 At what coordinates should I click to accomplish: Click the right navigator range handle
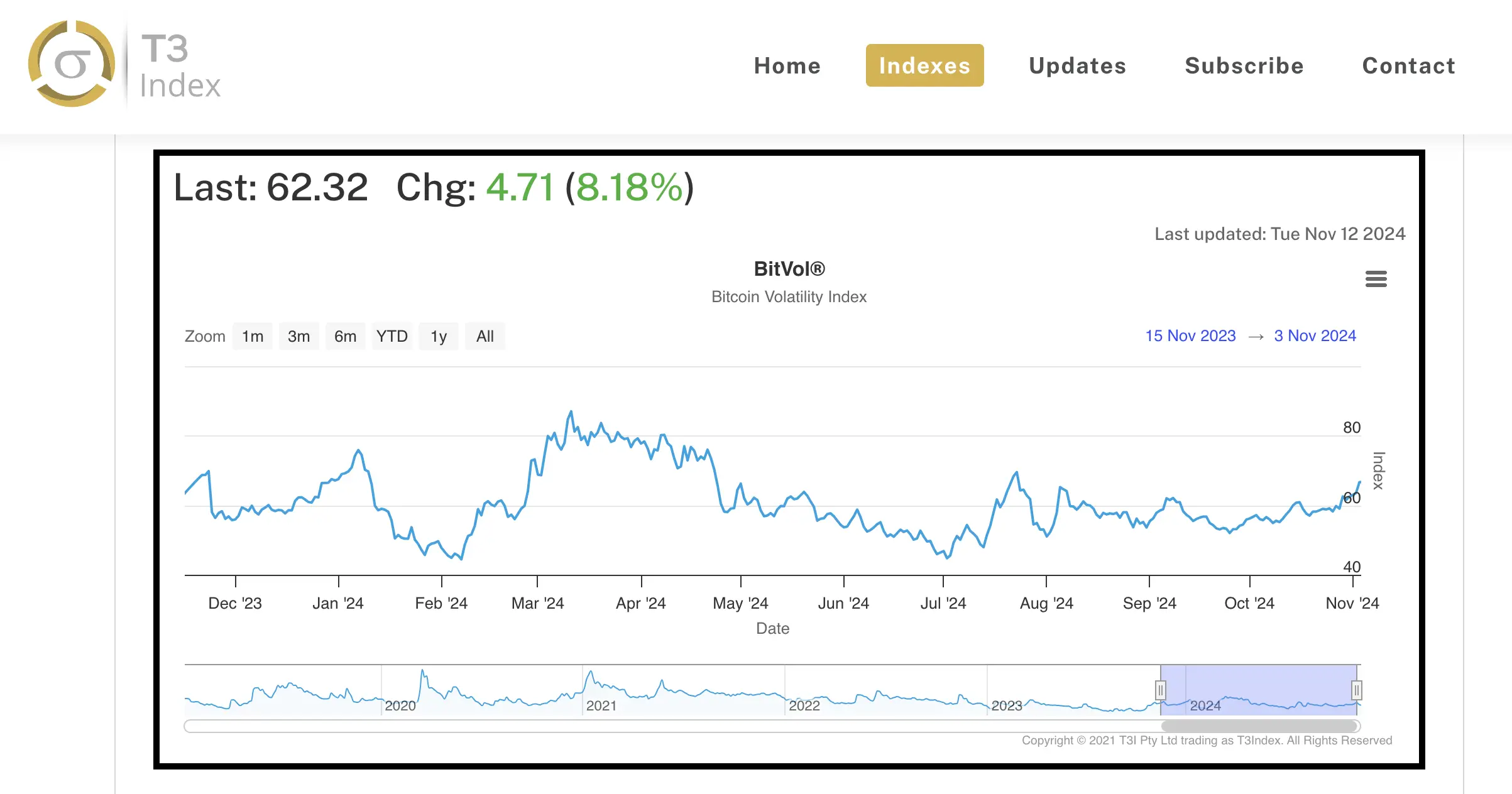click(1357, 690)
